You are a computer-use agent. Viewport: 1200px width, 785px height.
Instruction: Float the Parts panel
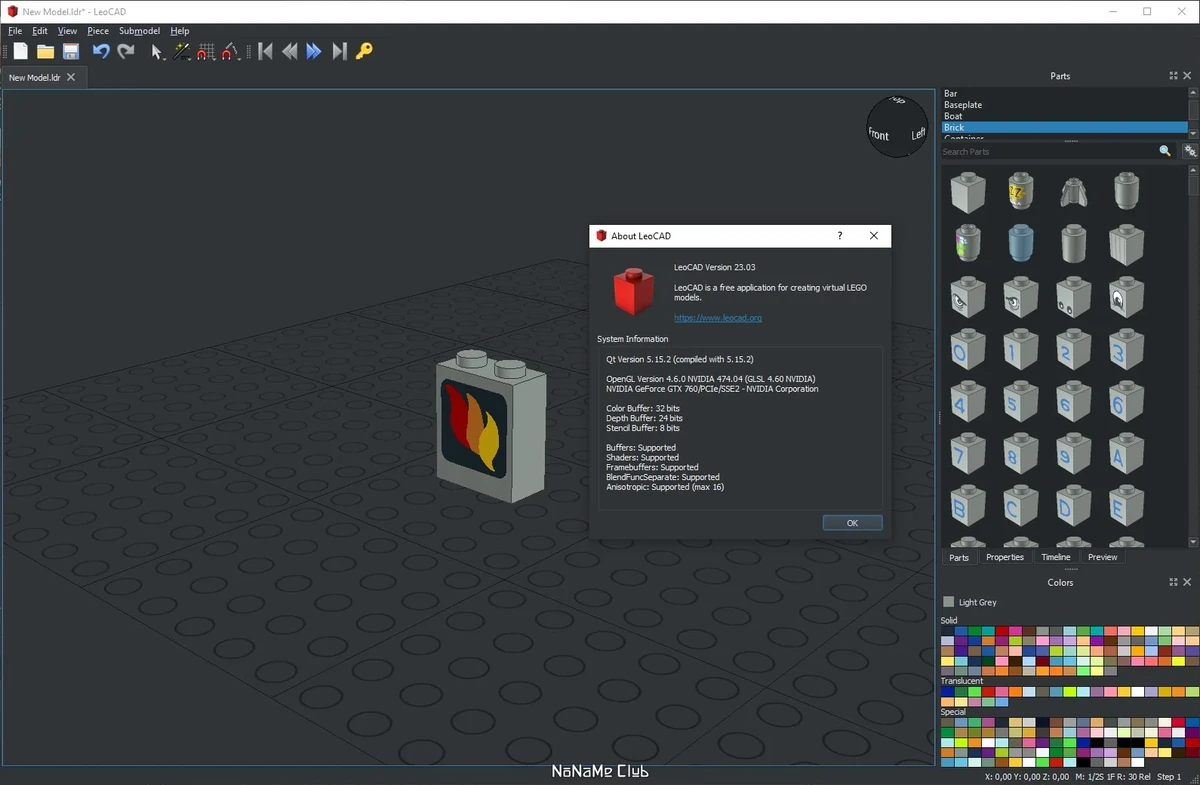pyautogui.click(x=1173, y=76)
